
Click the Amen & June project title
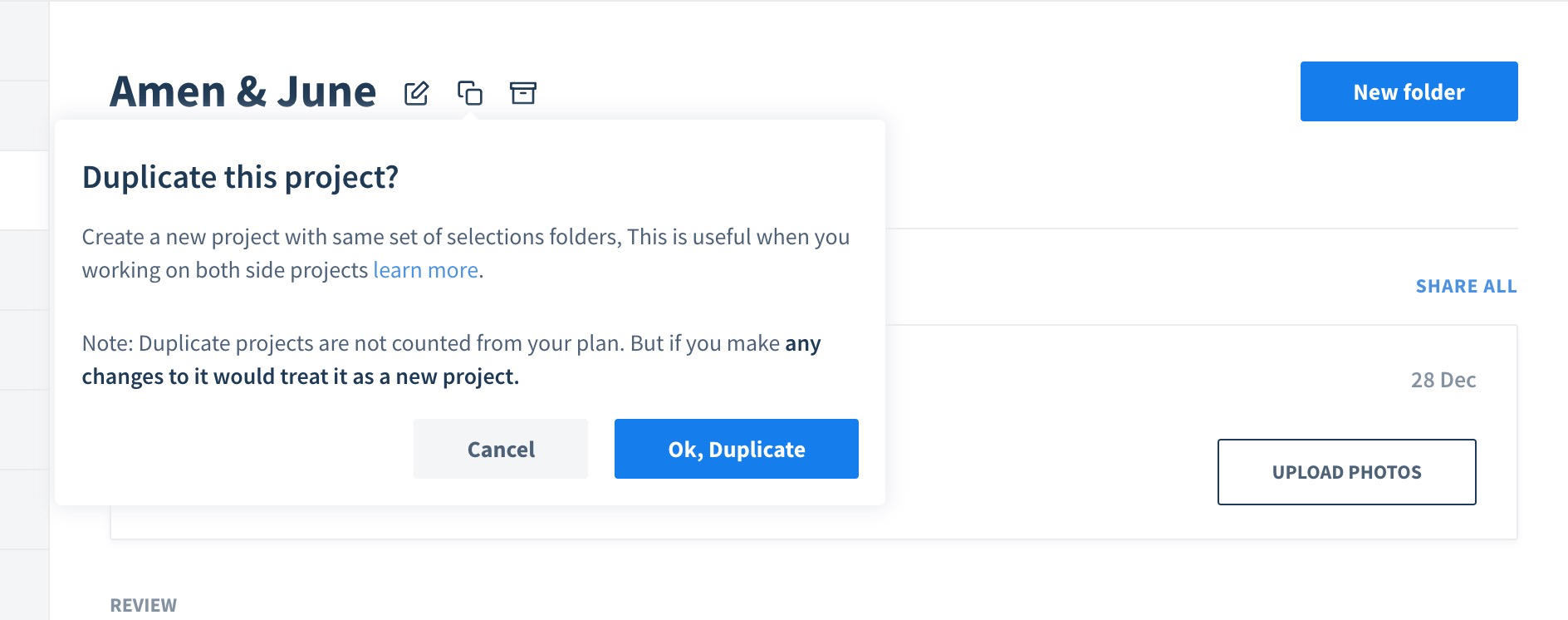point(243,91)
